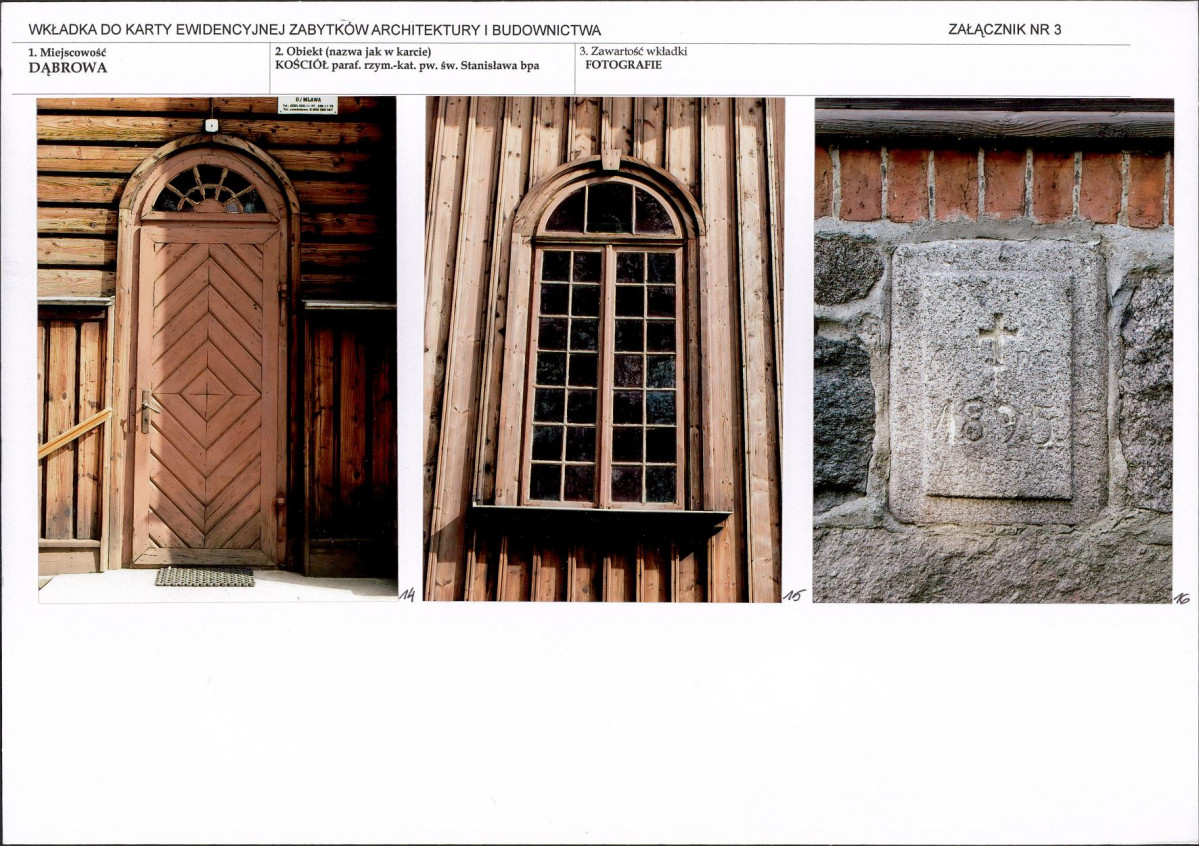The height and width of the screenshot is (846, 1199).
Task: Click the text 'ZAŁĄCZNIK NR 3'
Action: point(1005,30)
